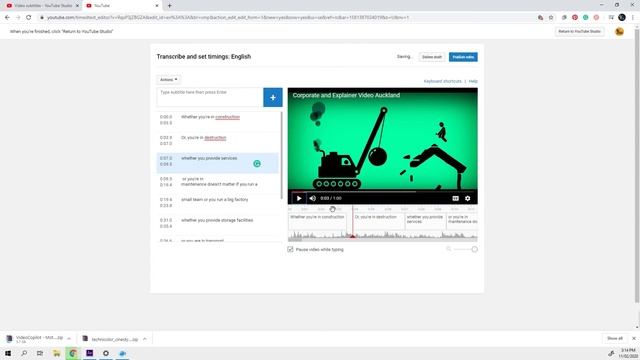The width and height of the screenshot is (640, 360).
Task: Click the red playhead marker on the waveform
Action: (x=353, y=236)
